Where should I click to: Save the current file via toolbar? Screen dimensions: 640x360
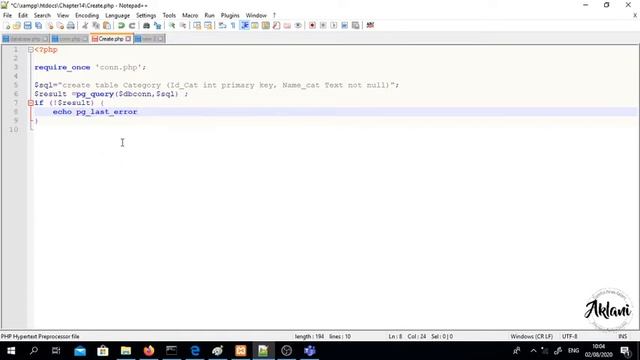(x=27, y=26)
